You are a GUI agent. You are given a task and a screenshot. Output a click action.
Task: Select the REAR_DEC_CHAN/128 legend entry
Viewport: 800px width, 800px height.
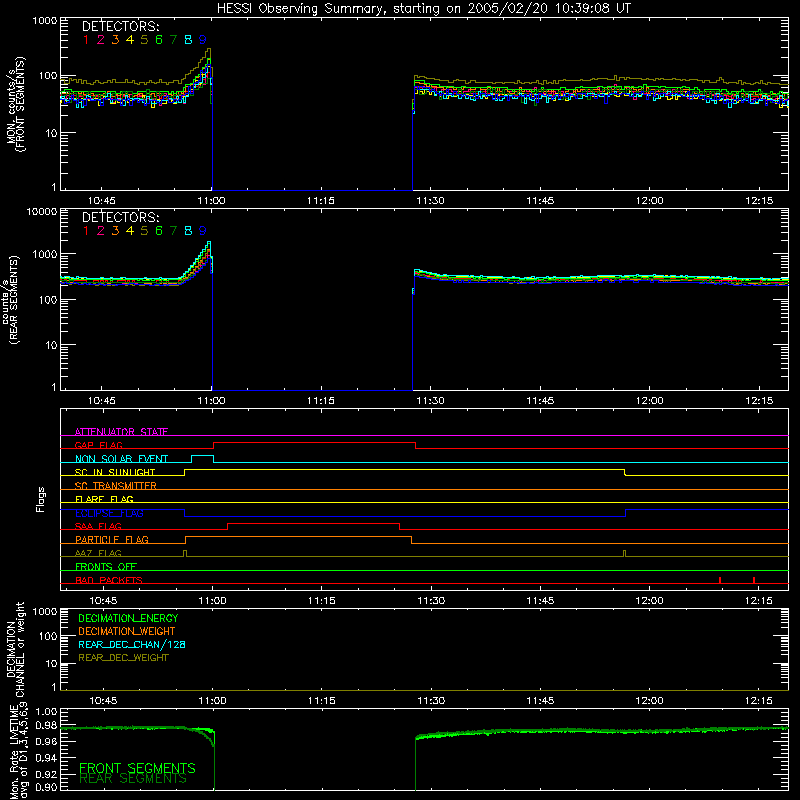[x=132, y=645]
